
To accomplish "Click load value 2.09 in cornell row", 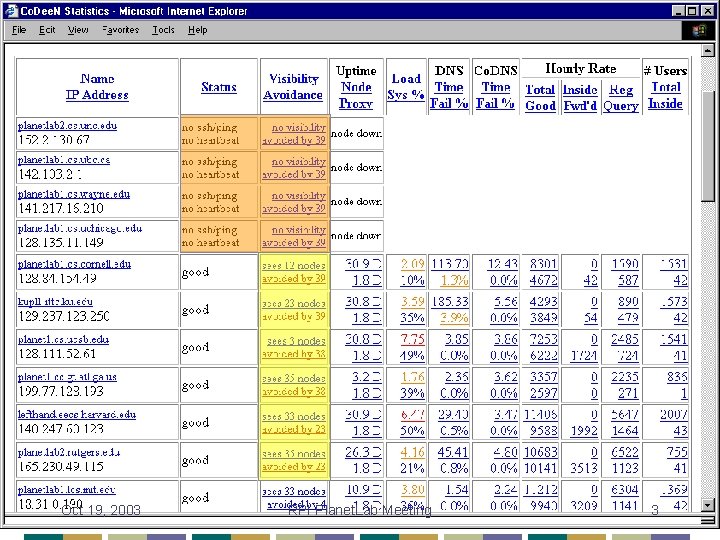I will (412, 264).
